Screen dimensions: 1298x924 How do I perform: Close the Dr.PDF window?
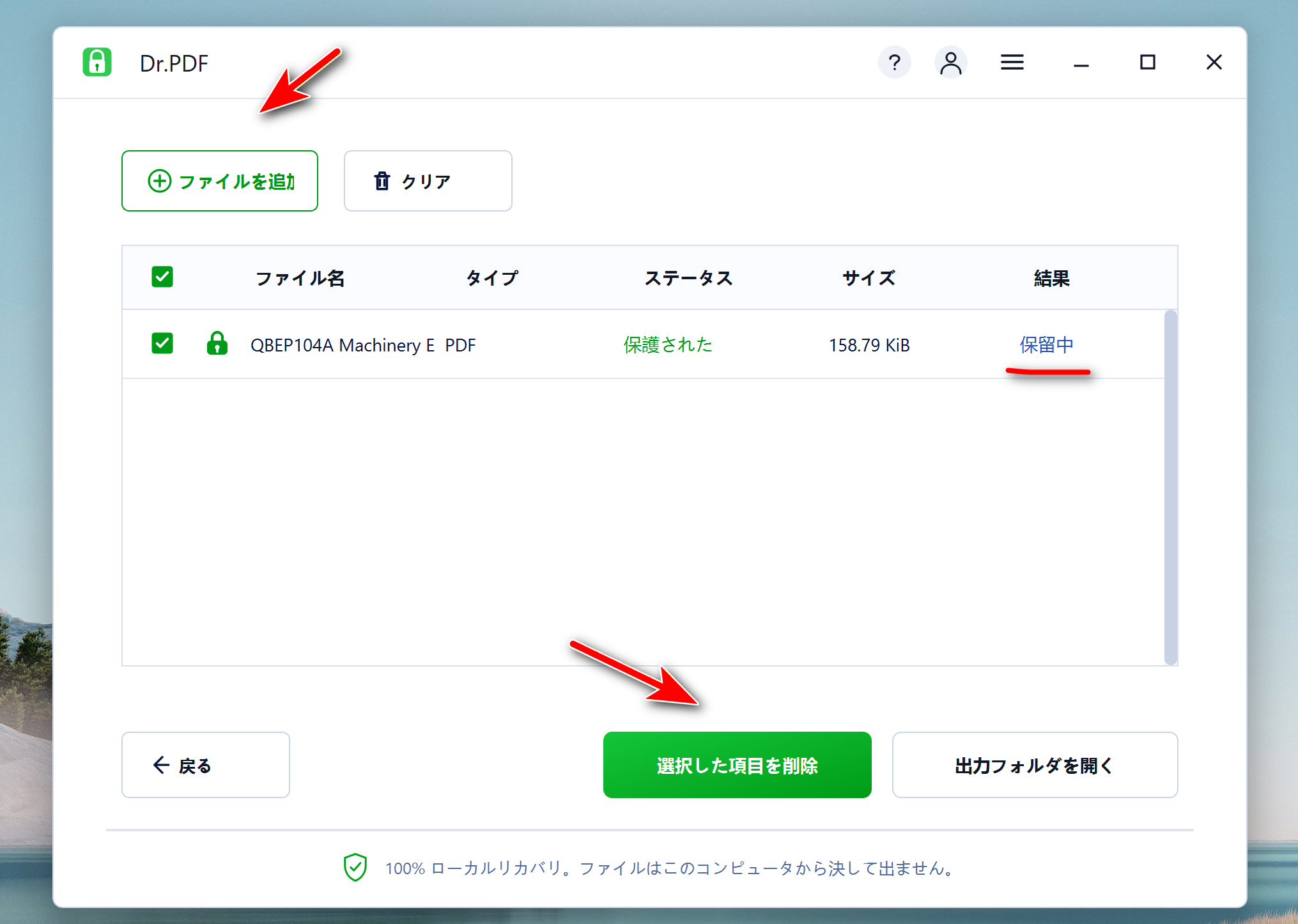coord(1214,62)
